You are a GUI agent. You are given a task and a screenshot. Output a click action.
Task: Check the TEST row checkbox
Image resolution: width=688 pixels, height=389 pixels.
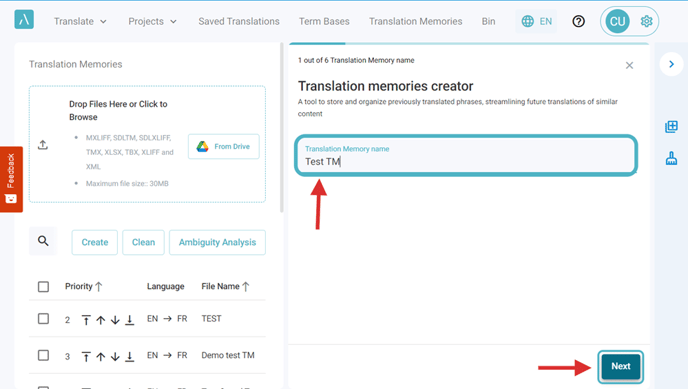pyautogui.click(x=43, y=318)
